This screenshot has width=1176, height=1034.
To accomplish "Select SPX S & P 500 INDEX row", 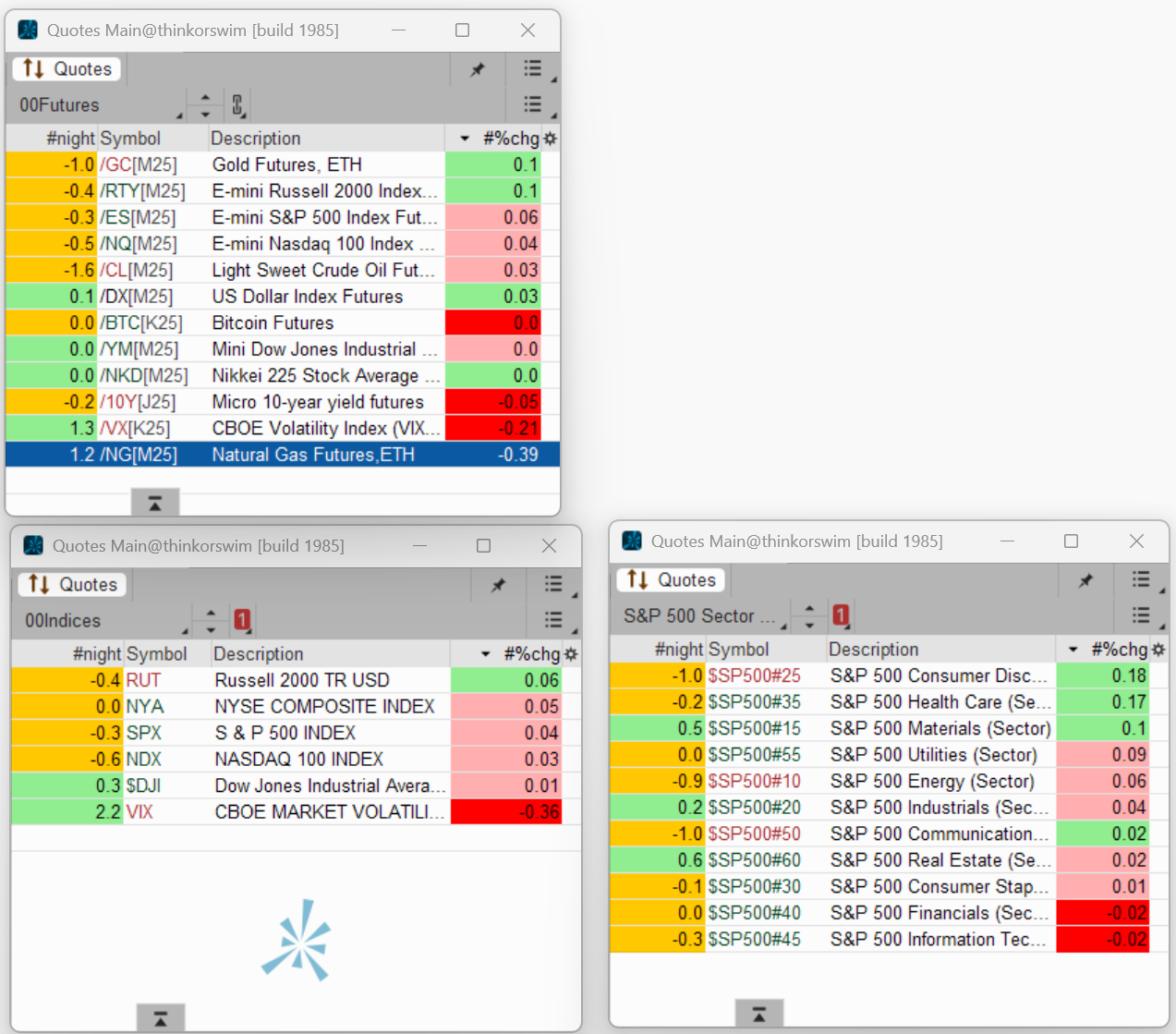I will 296,733.
